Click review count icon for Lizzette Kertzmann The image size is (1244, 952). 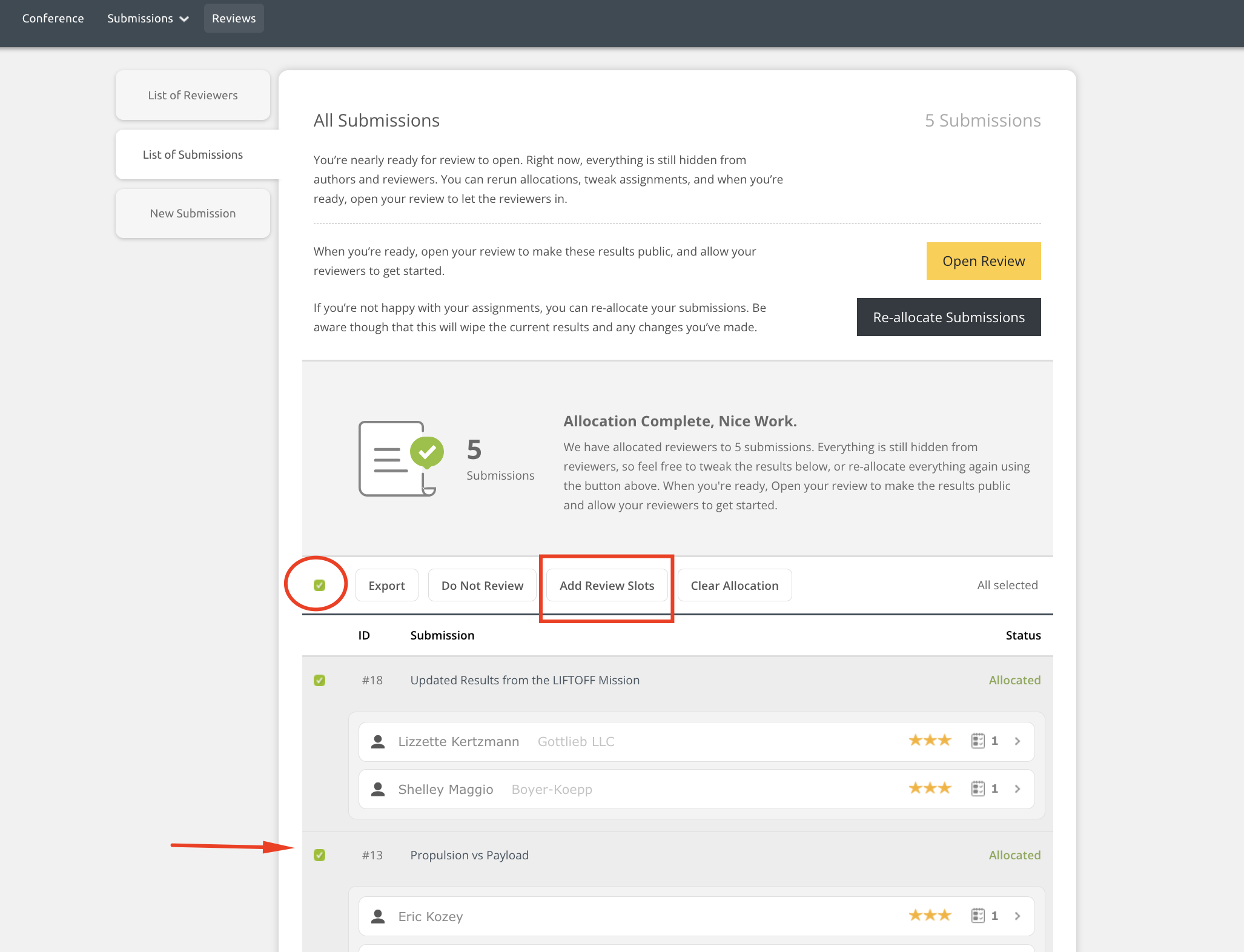(x=978, y=741)
